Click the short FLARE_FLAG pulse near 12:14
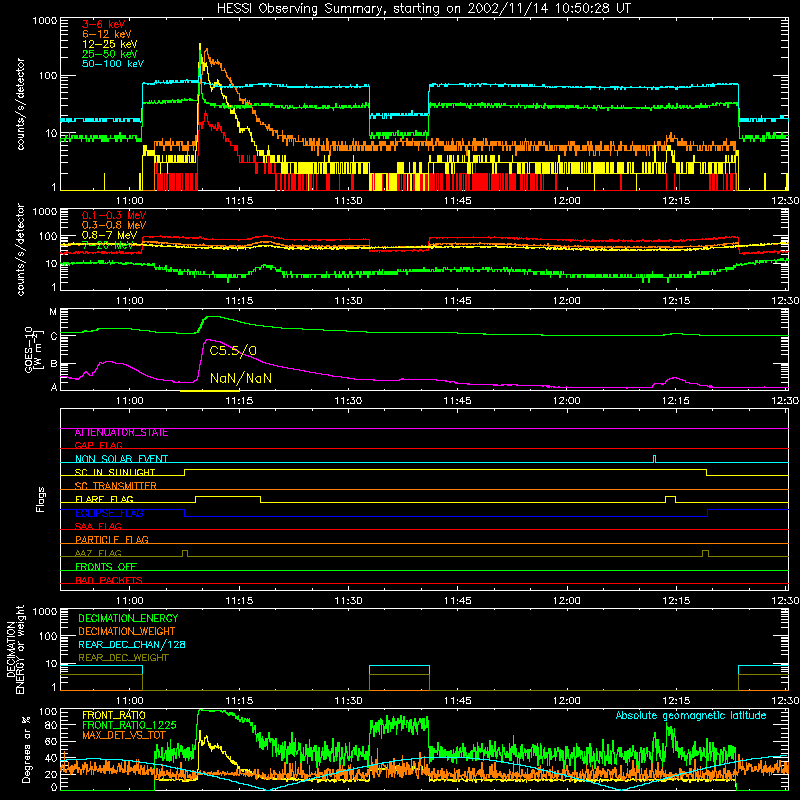Screen dimensions: 800x800 pos(670,499)
